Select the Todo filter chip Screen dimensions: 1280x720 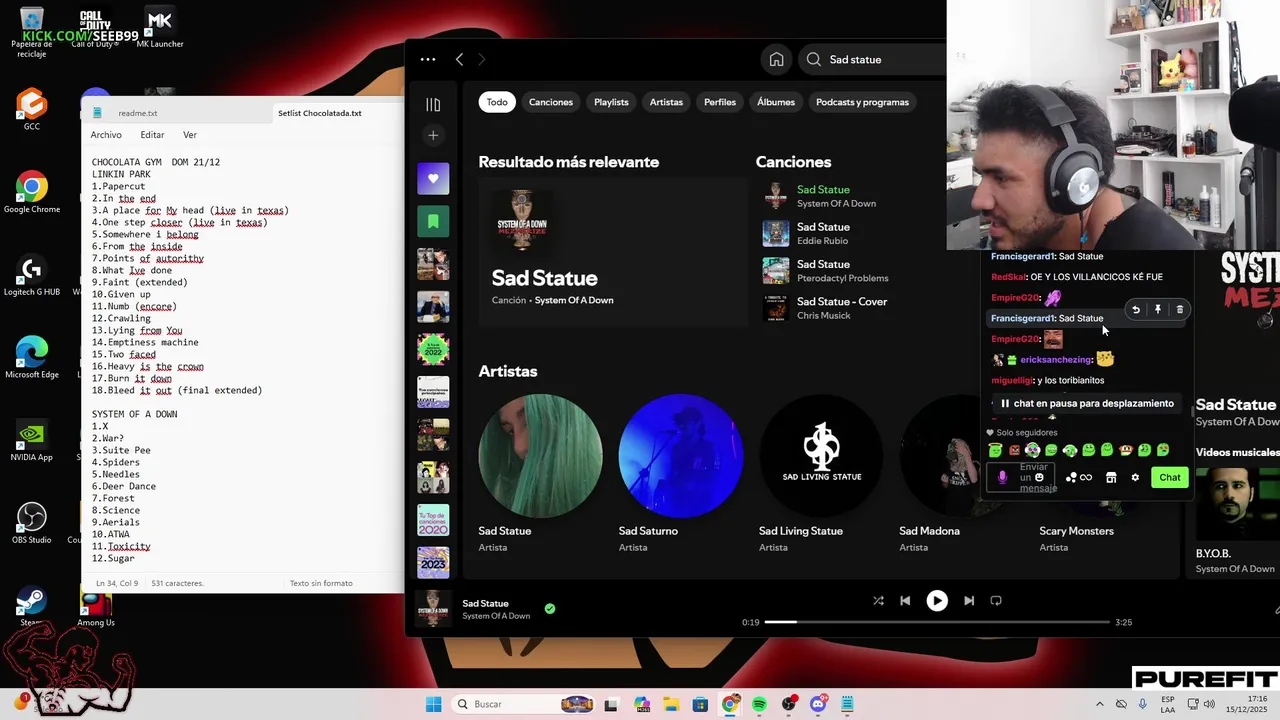coord(497,102)
